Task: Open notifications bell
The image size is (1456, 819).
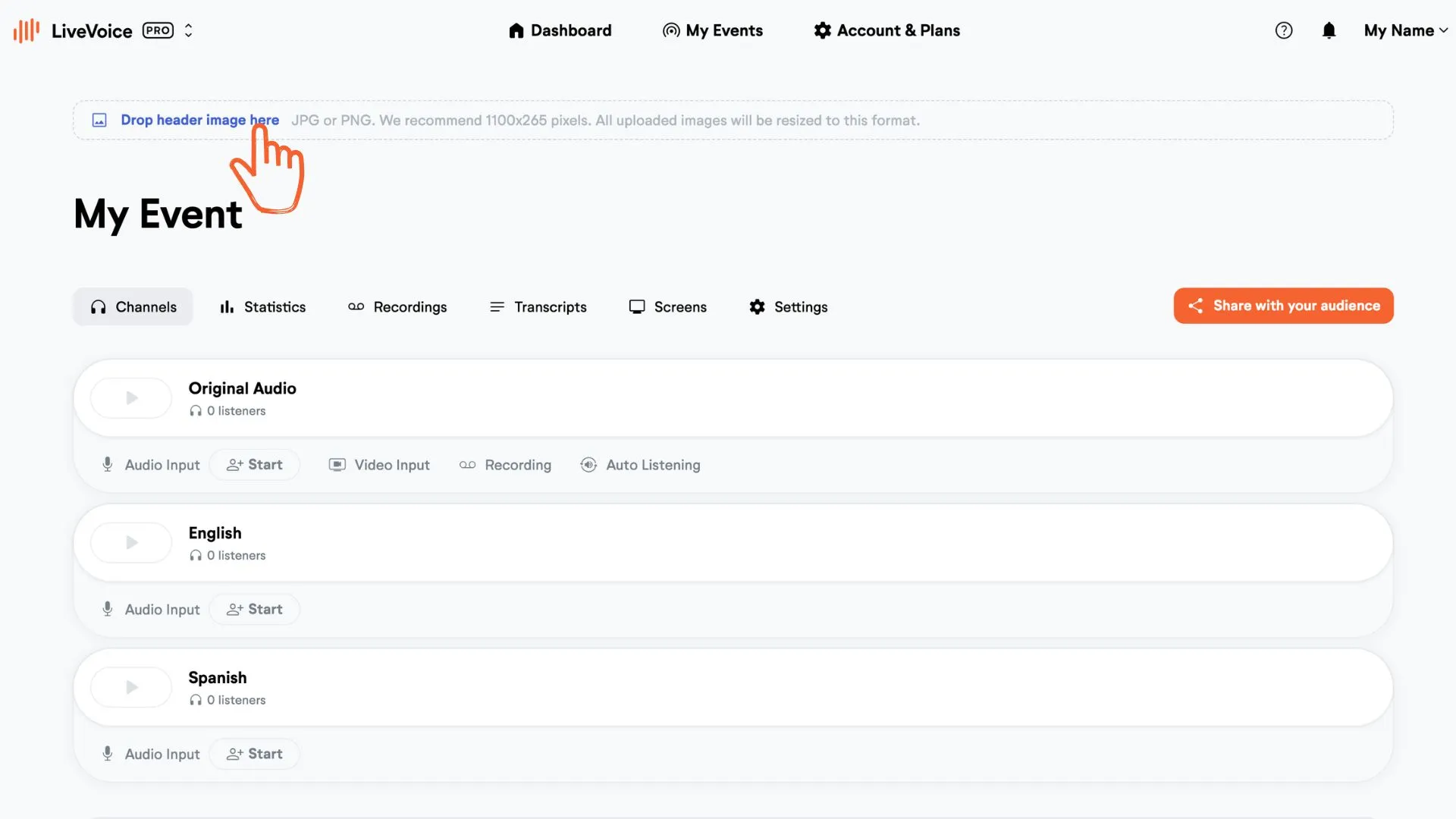Action: click(1329, 30)
